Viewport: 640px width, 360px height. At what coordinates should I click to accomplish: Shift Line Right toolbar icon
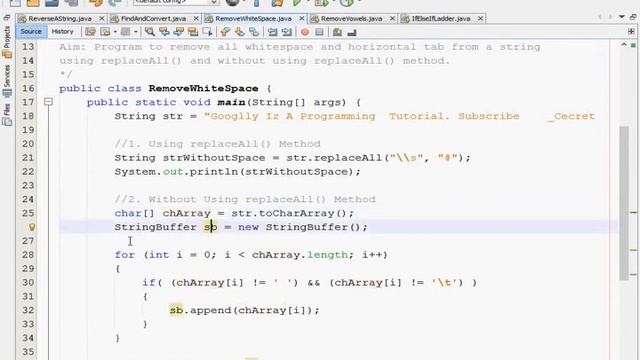tap(287, 32)
